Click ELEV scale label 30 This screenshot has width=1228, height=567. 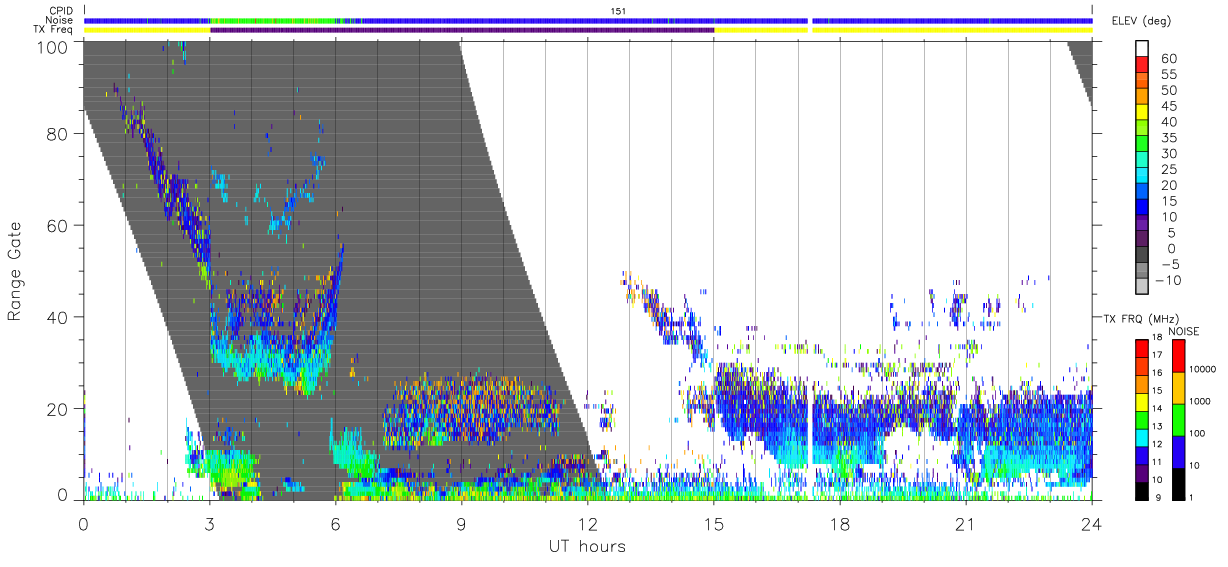coord(1169,154)
